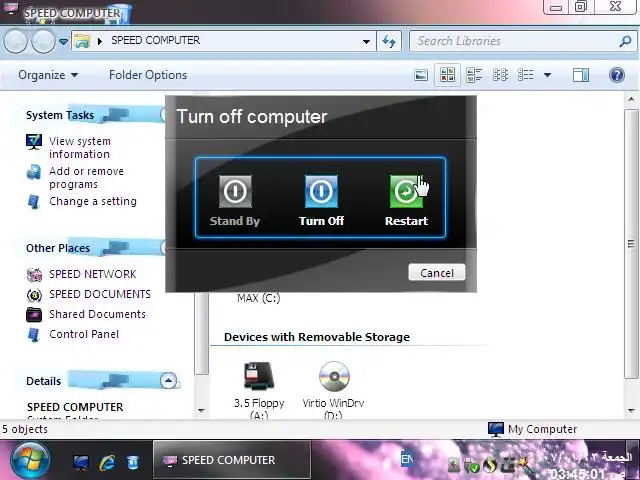Click the tray icon with the green check mark
The width and height of the screenshot is (640, 480).
(x=472, y=466)
